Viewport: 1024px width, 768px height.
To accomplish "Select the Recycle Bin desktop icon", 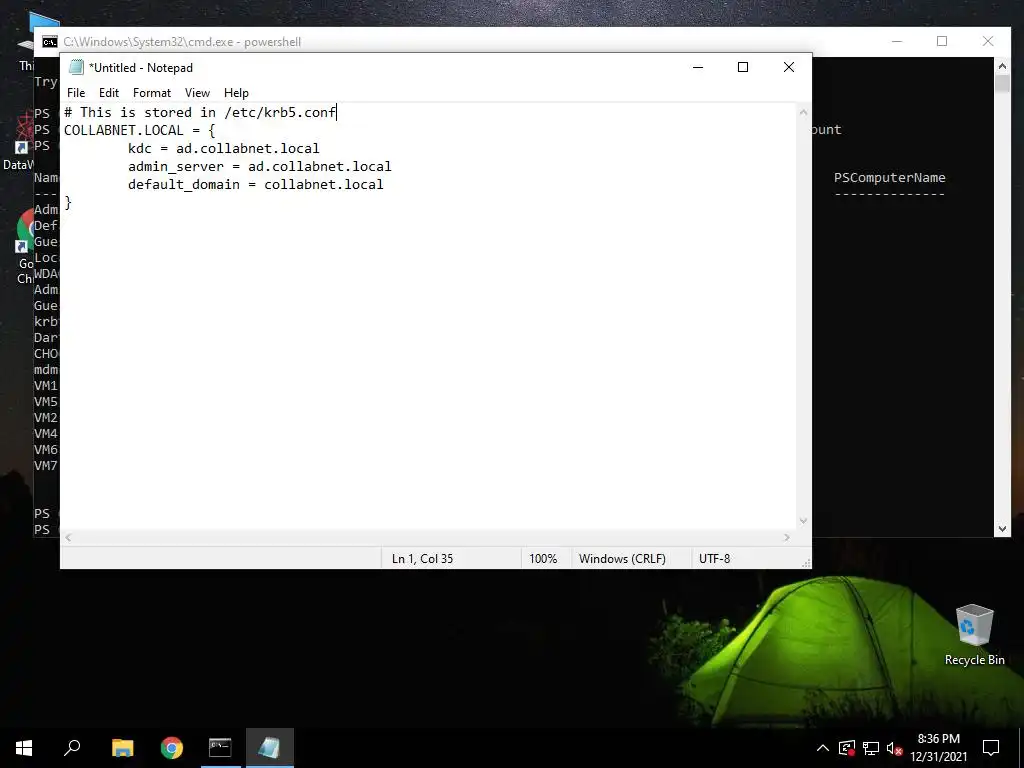I will click(974, 634).
